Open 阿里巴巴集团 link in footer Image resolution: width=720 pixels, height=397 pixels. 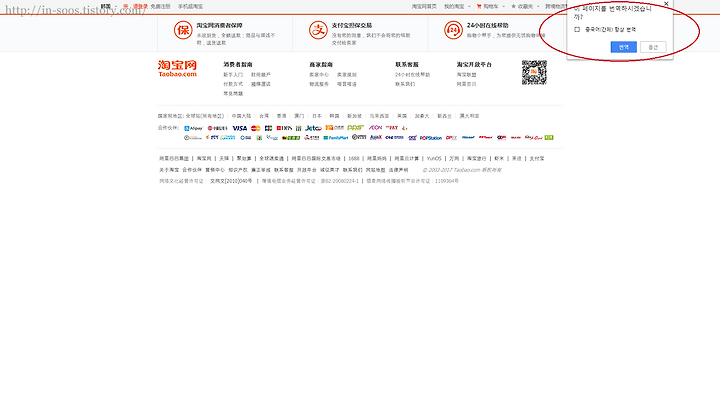click(174, 158)
